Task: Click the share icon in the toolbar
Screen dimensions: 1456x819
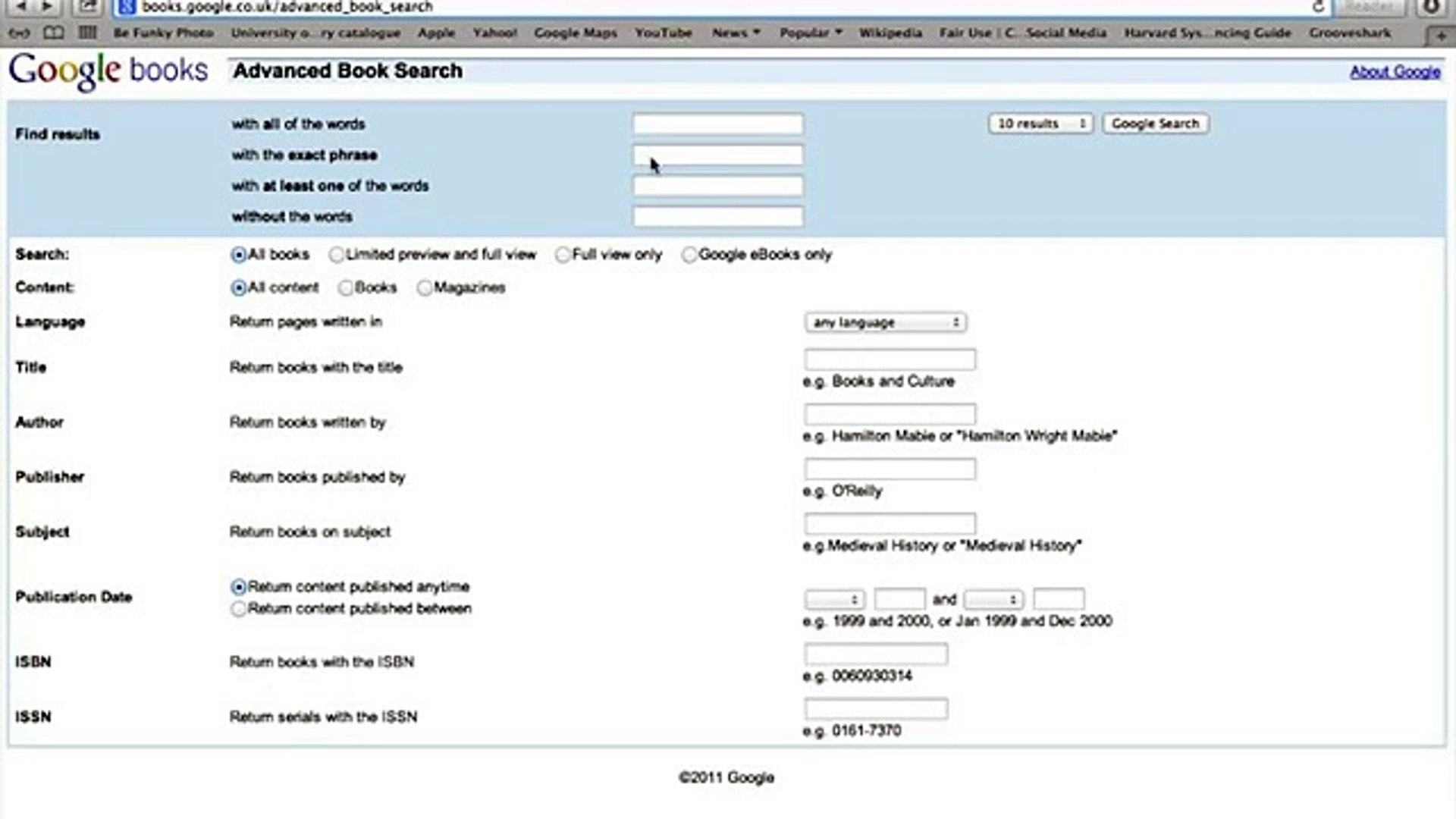Action: [x=88, y=6]
